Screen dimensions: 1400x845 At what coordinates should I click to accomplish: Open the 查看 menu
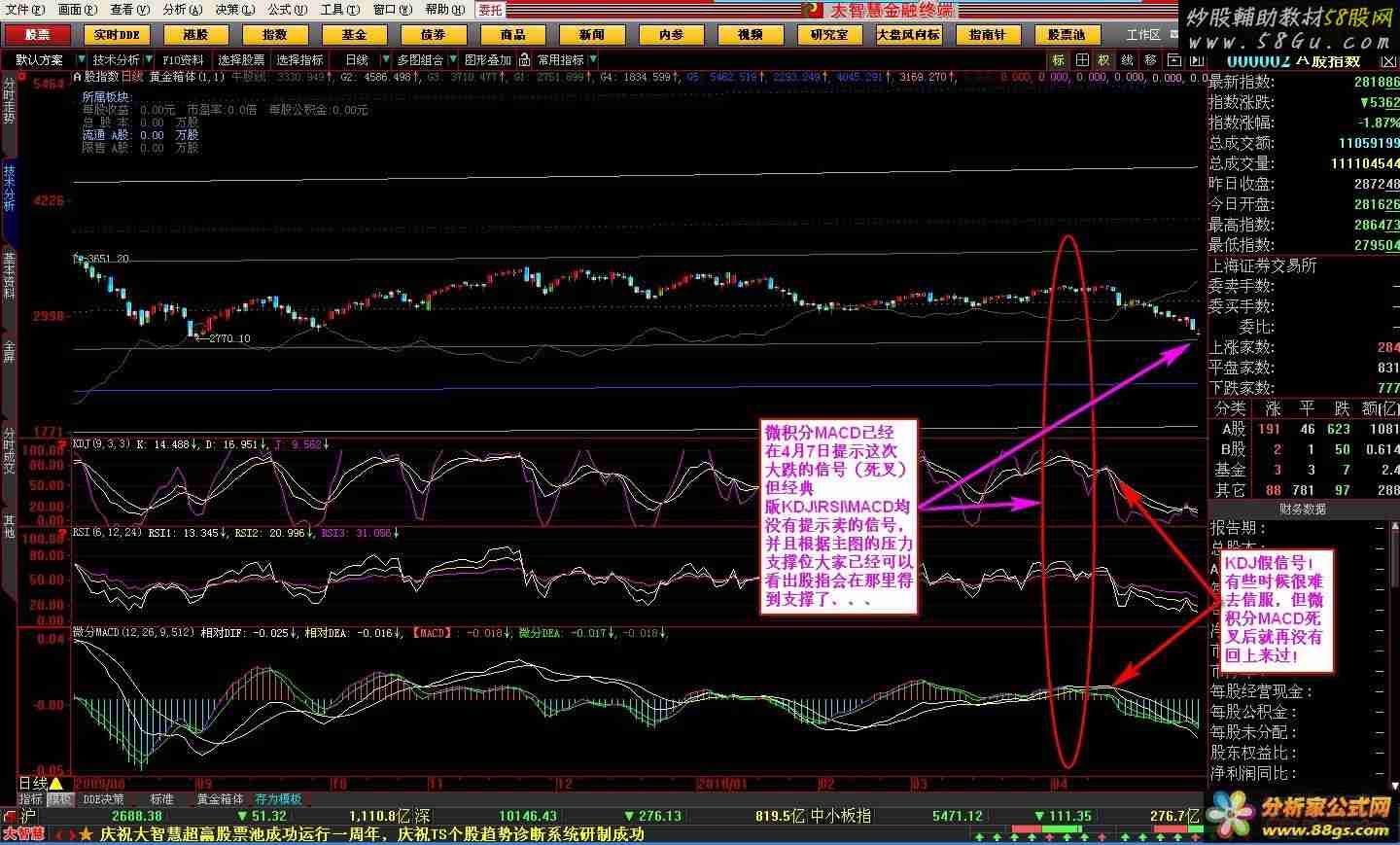tap(129, 10)
